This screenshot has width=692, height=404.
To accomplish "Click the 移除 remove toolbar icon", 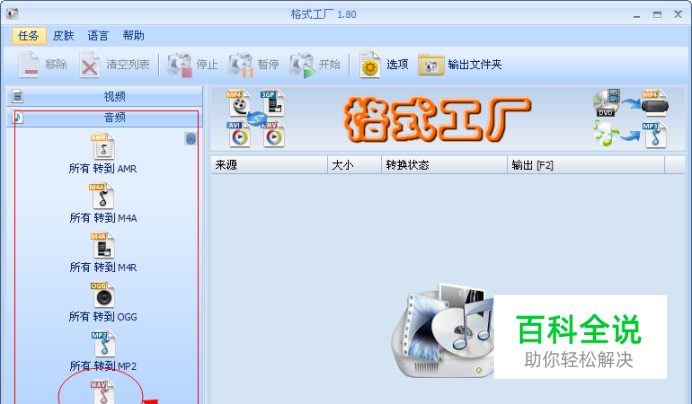I will (29, 65).
